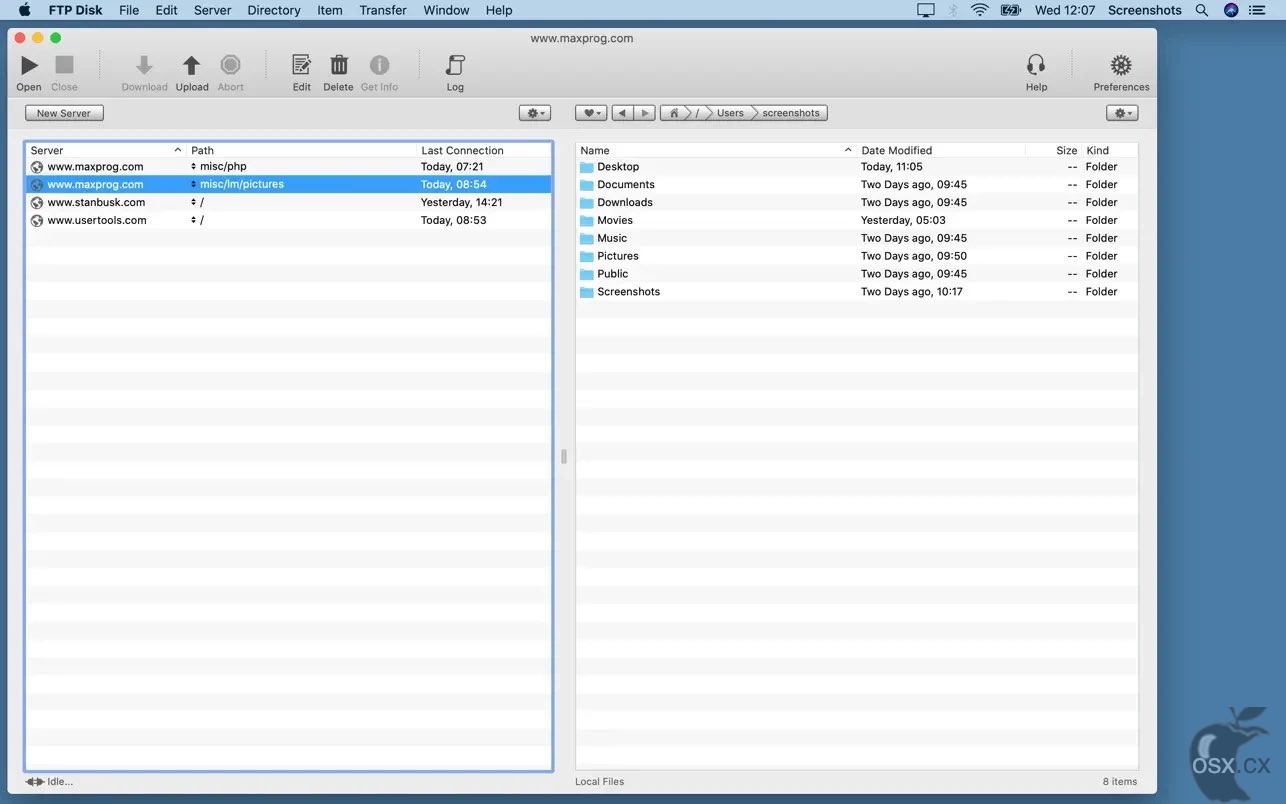Click the Delete trash icon
Screen dimensions: 1286x804
(339, 66)
